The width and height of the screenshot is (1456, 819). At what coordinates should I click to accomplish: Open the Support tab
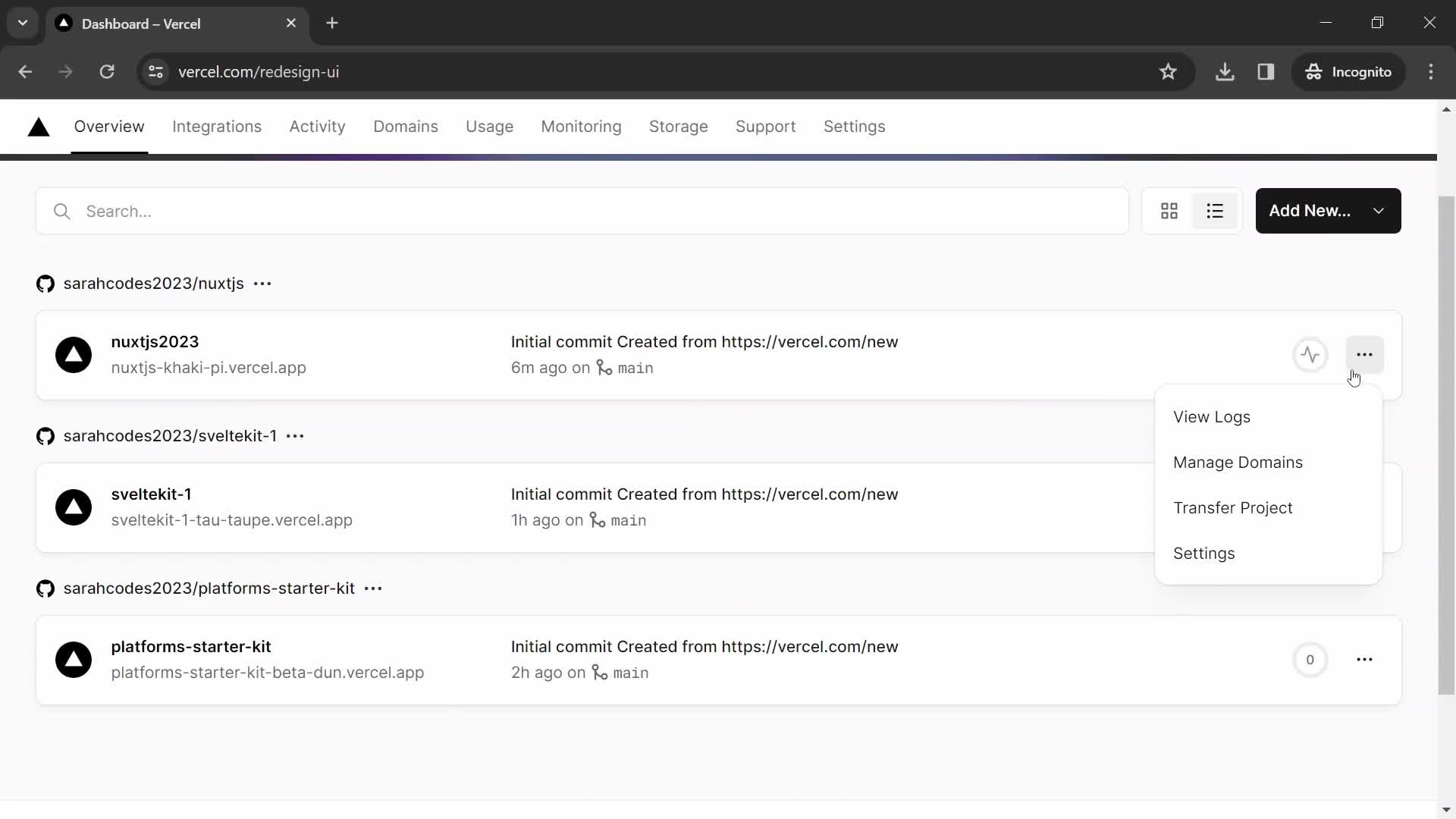pyautogui.click(x=765, y=127)
